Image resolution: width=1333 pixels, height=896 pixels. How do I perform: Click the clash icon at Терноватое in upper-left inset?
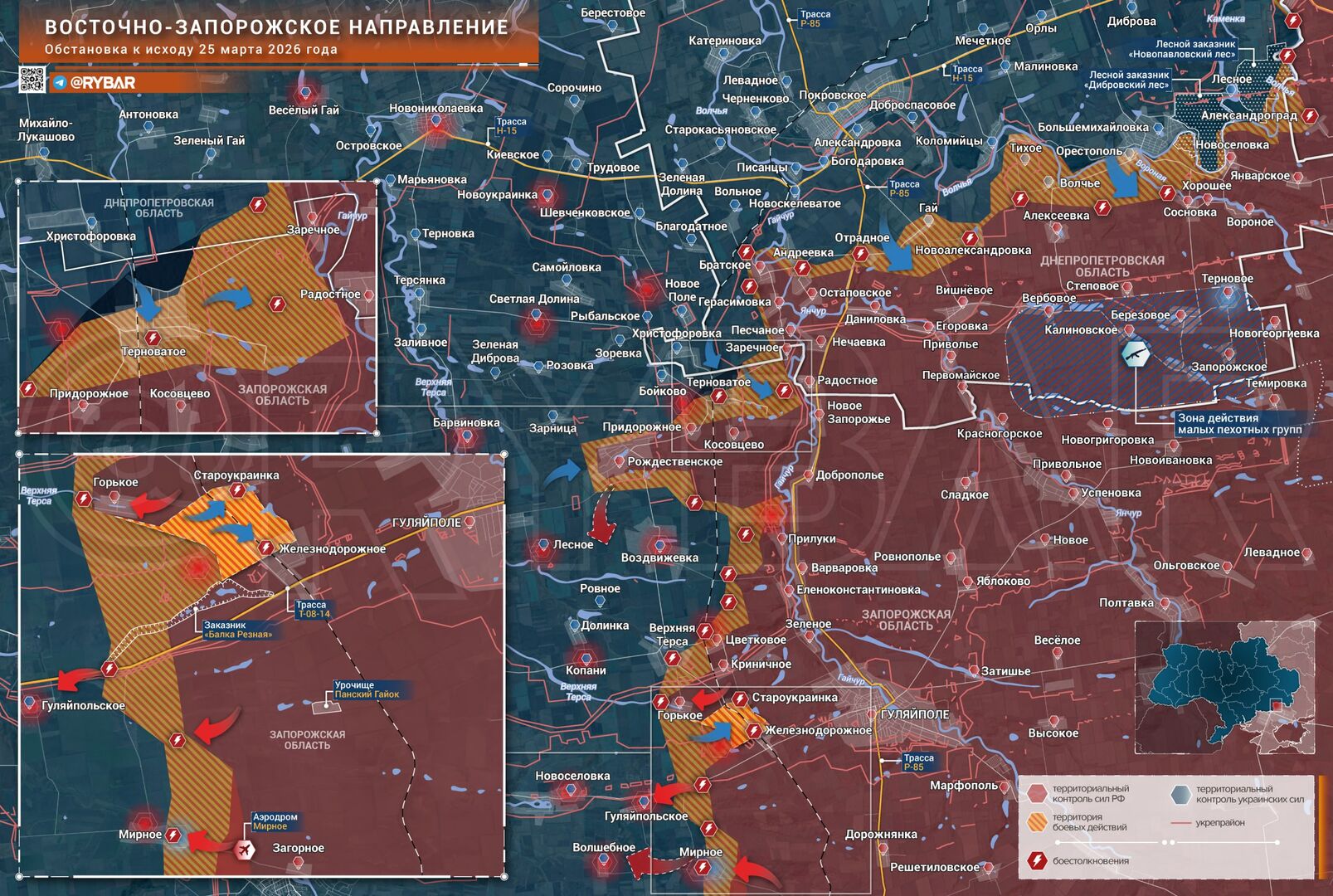point(153,338)
